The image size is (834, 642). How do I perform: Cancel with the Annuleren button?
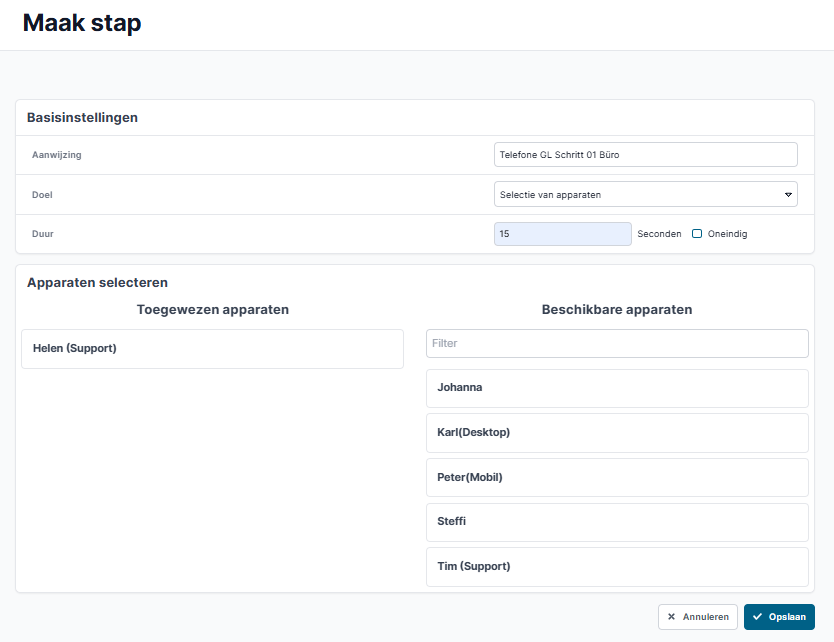(x=698, y=617)
